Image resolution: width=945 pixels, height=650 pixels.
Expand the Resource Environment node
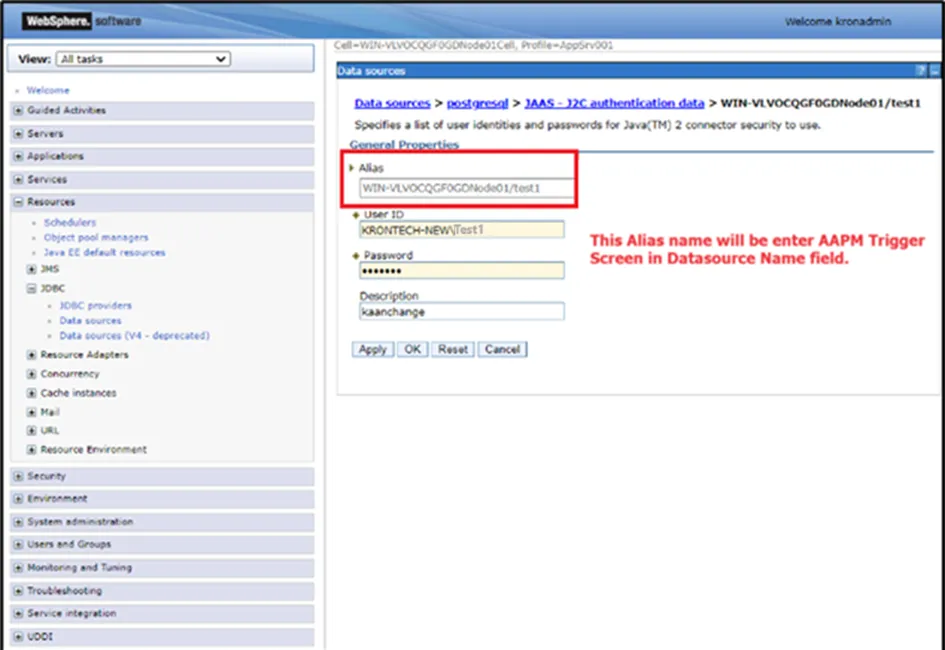(31, 450)
